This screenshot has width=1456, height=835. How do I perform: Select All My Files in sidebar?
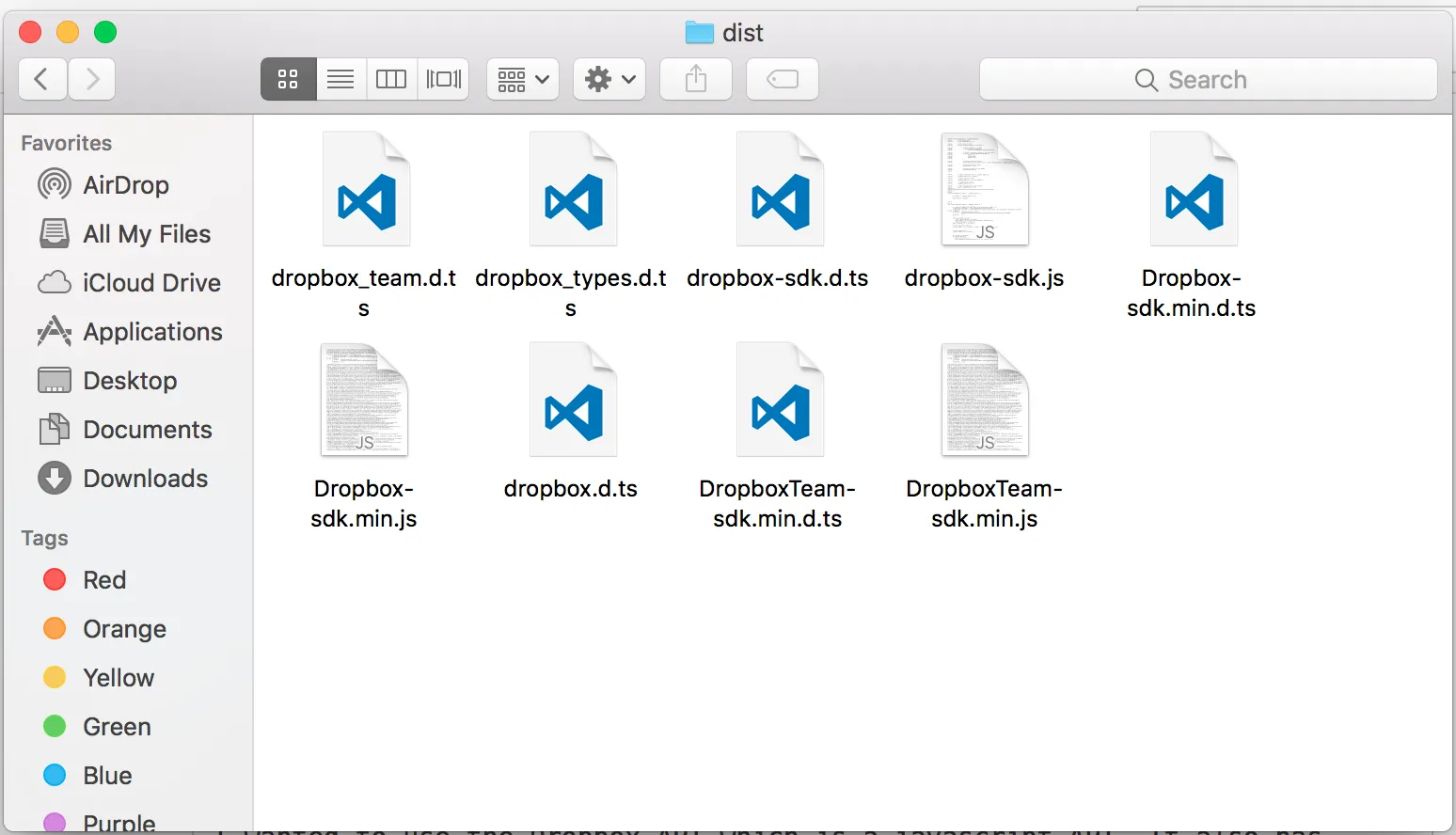click(127, 233)
